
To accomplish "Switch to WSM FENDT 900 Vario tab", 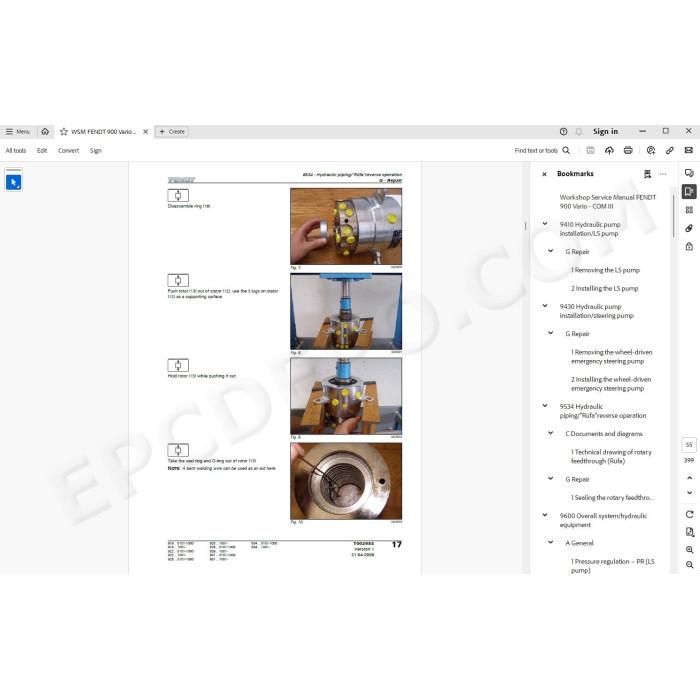I will coord(103,132).
